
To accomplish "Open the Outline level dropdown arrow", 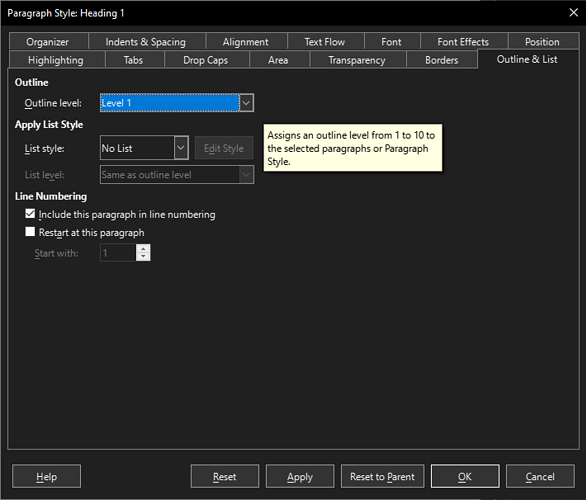I will click(x=246, y=103).
